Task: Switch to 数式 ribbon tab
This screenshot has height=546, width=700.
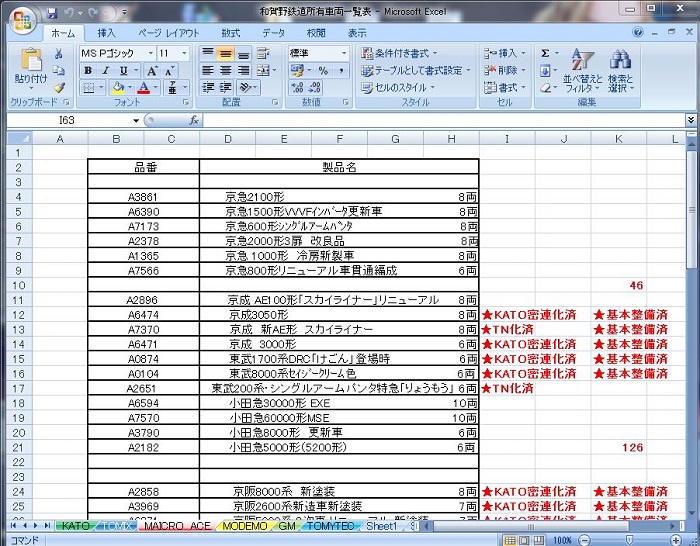Action: tap(231, 33)
